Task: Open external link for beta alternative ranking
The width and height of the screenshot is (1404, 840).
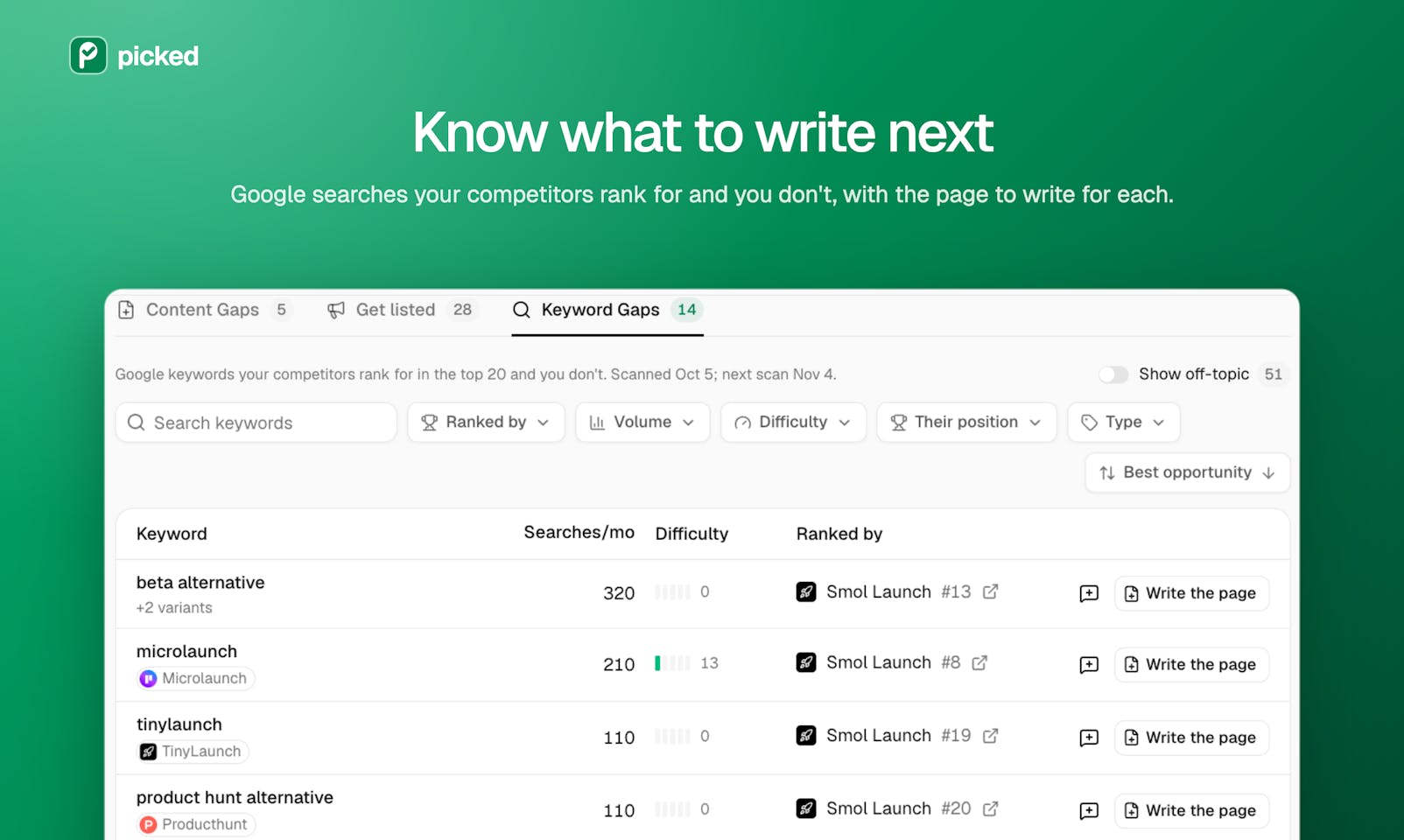Action: (990, 591)
